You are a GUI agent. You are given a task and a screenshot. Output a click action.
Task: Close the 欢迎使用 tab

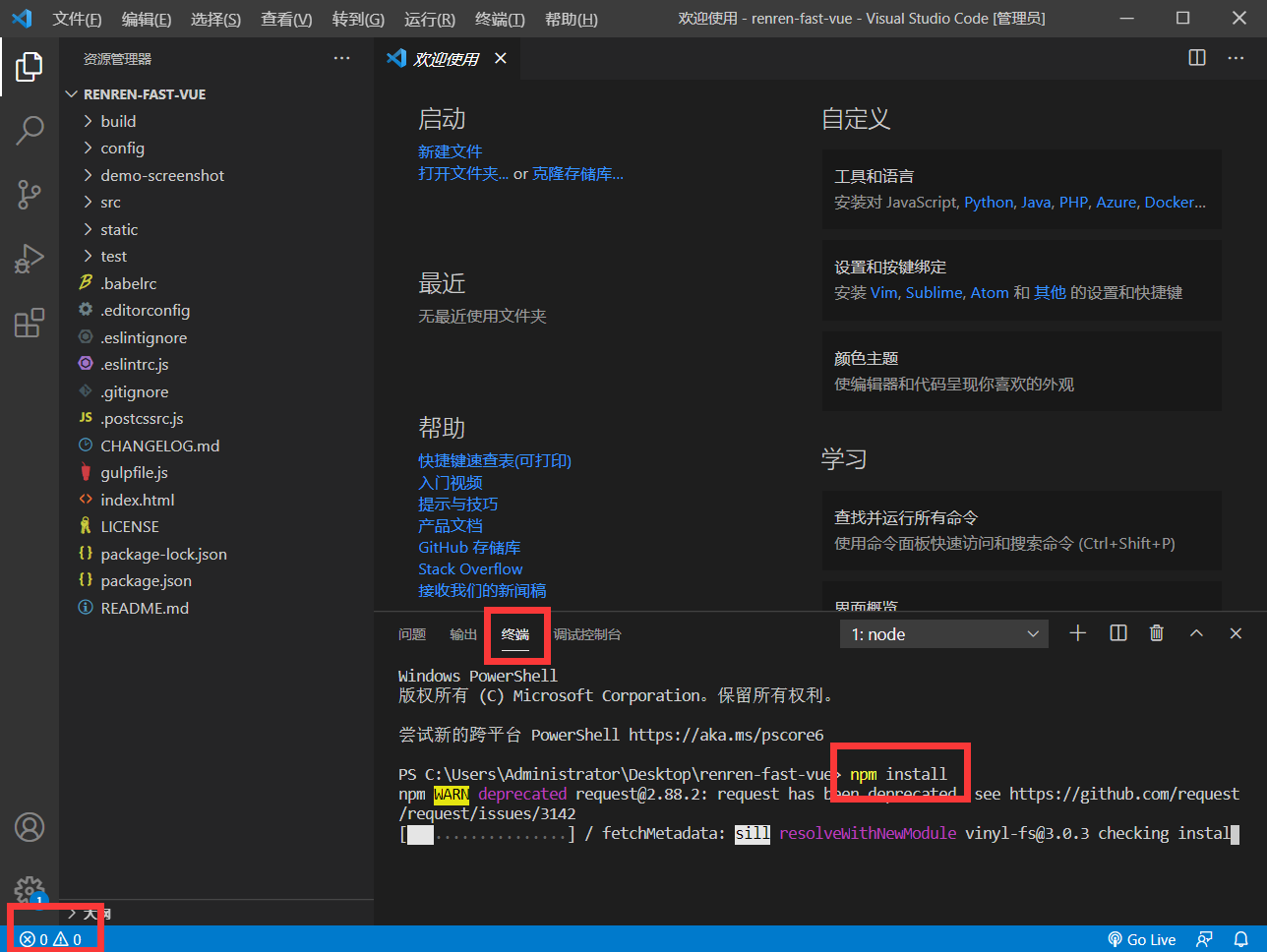[x=500, y=59]
